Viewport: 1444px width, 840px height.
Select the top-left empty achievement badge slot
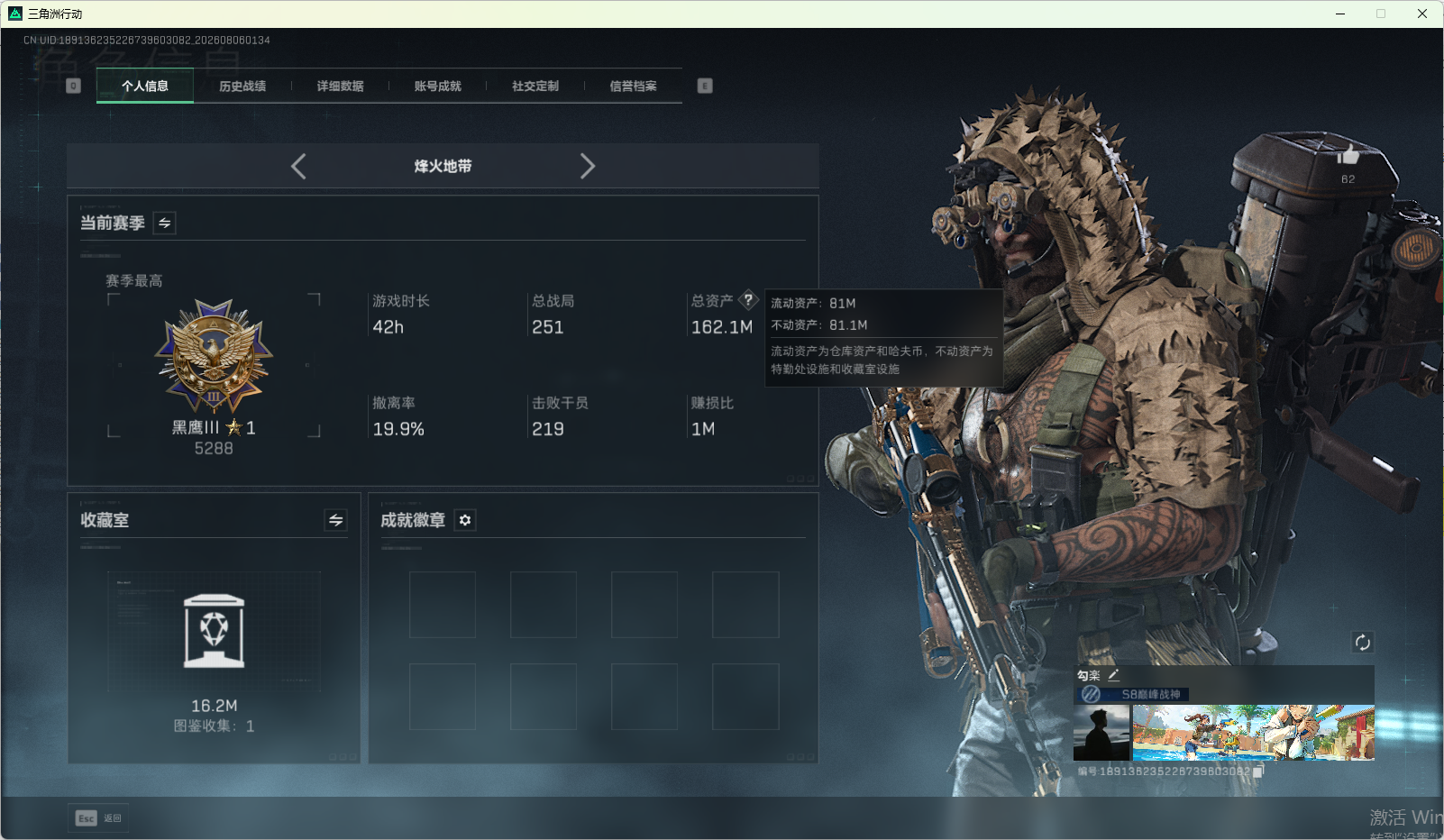(443, 605)
